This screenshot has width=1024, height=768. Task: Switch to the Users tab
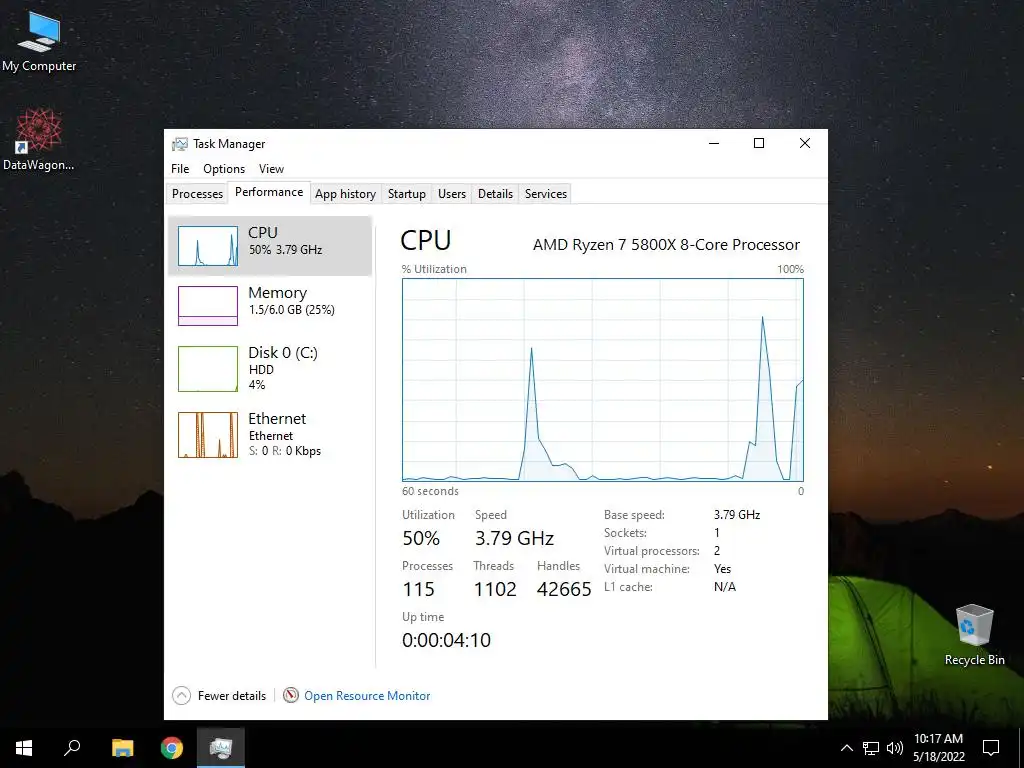452,193
